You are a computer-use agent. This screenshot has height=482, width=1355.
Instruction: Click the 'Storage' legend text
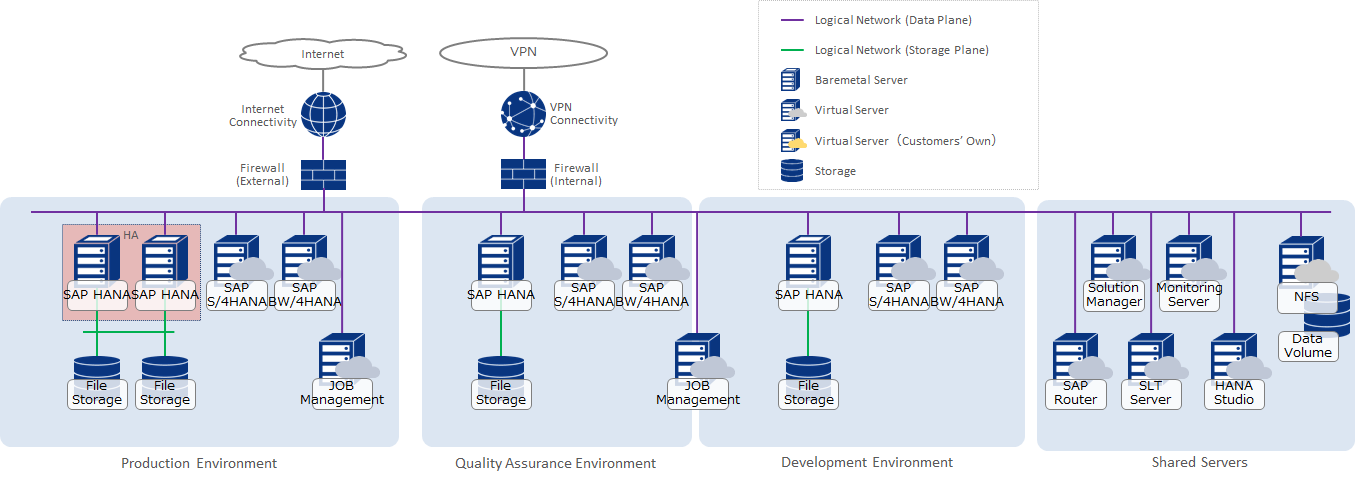[x=835, y=171]
